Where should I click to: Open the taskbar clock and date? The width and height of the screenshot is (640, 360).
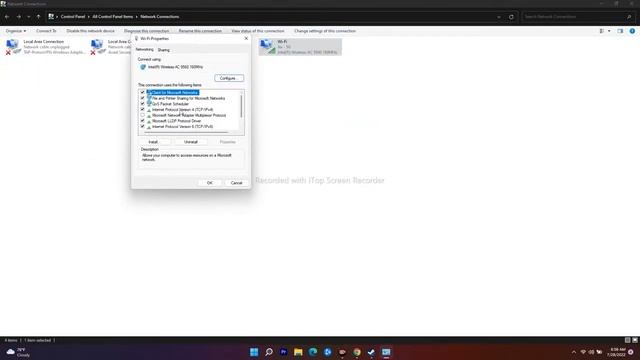pyautogui.click(x=617, y=352)
